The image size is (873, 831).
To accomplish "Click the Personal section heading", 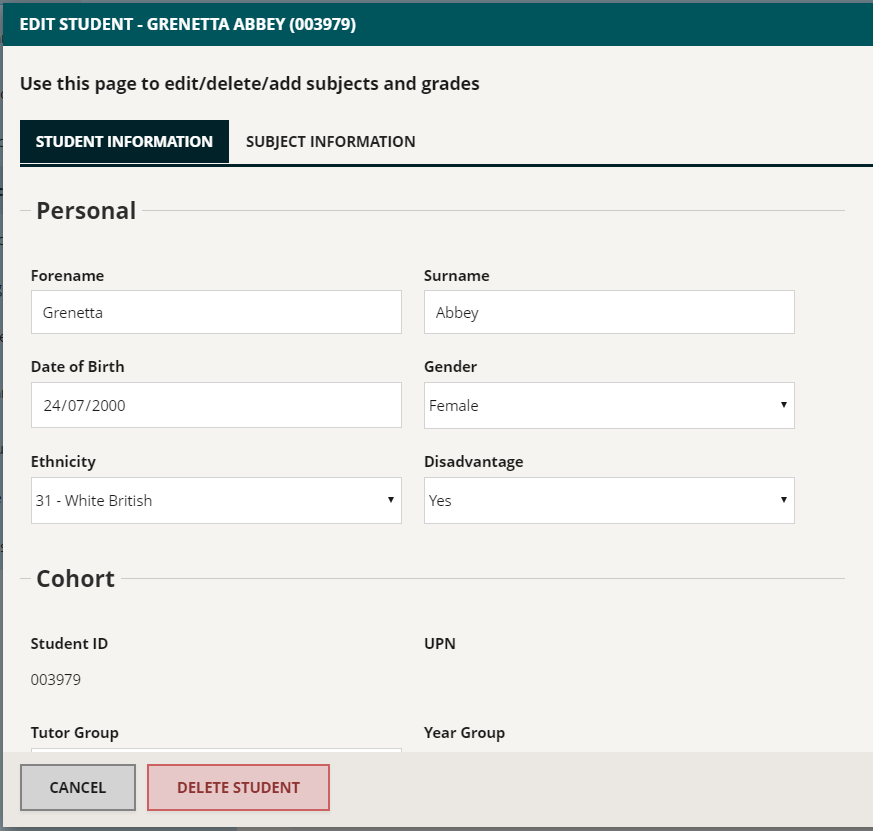I will click(x=86, y=211).
